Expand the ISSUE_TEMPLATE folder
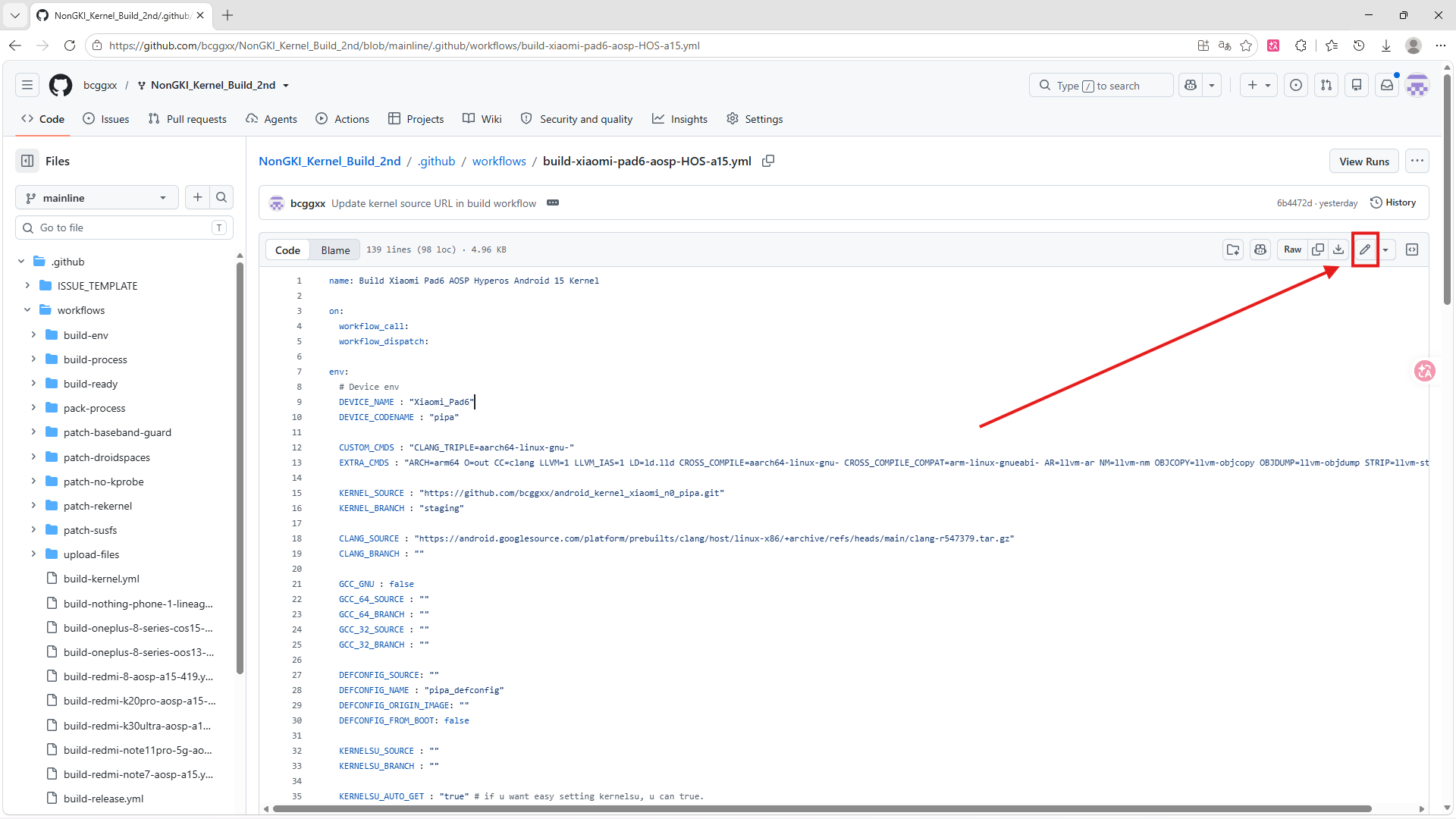 [x=27, y=286]
